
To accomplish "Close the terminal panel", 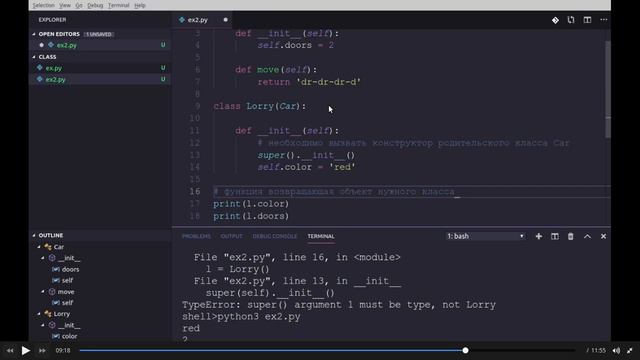I will pos(603,236).
